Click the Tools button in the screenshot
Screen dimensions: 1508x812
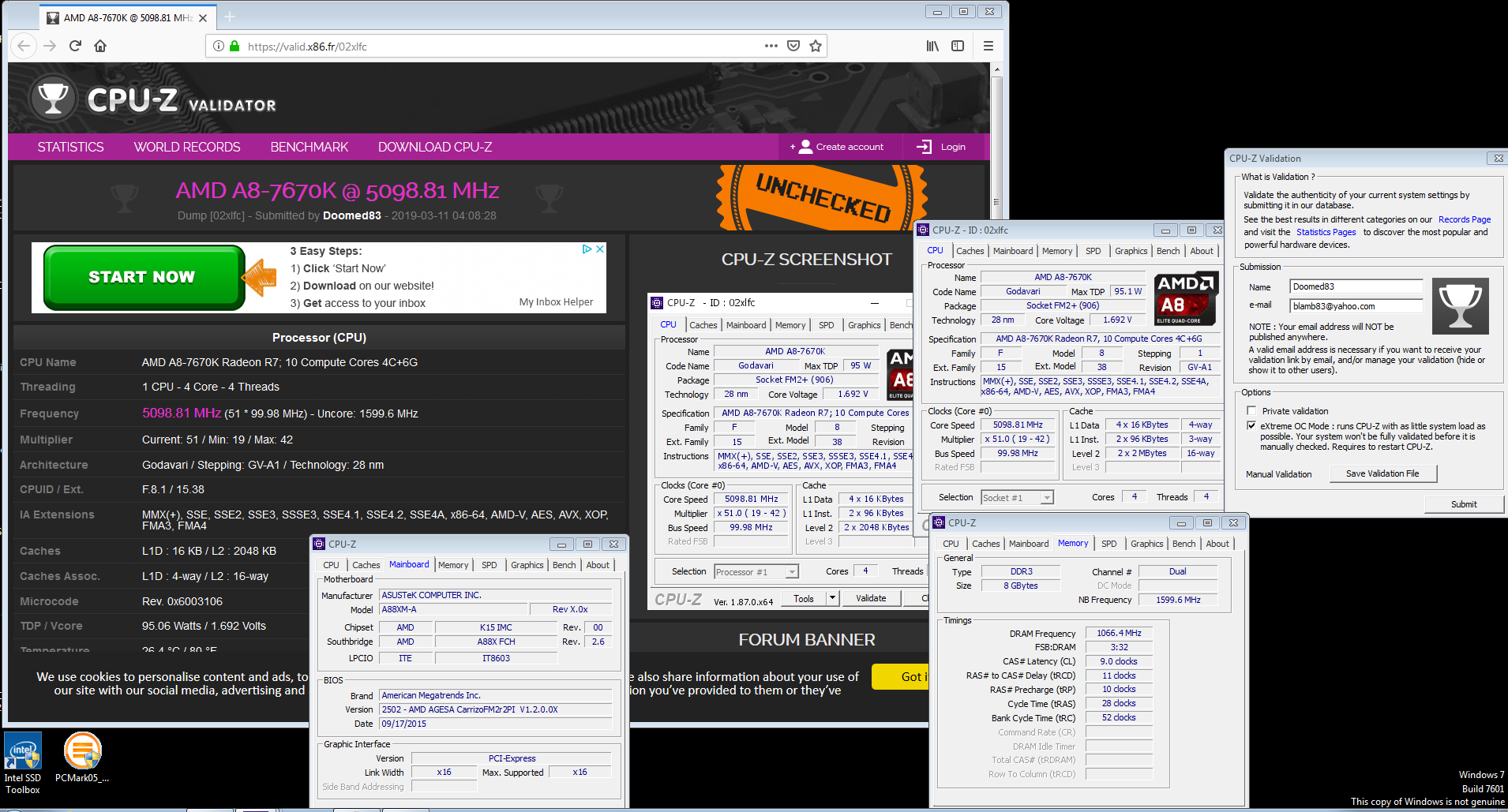tap(804, 598)
